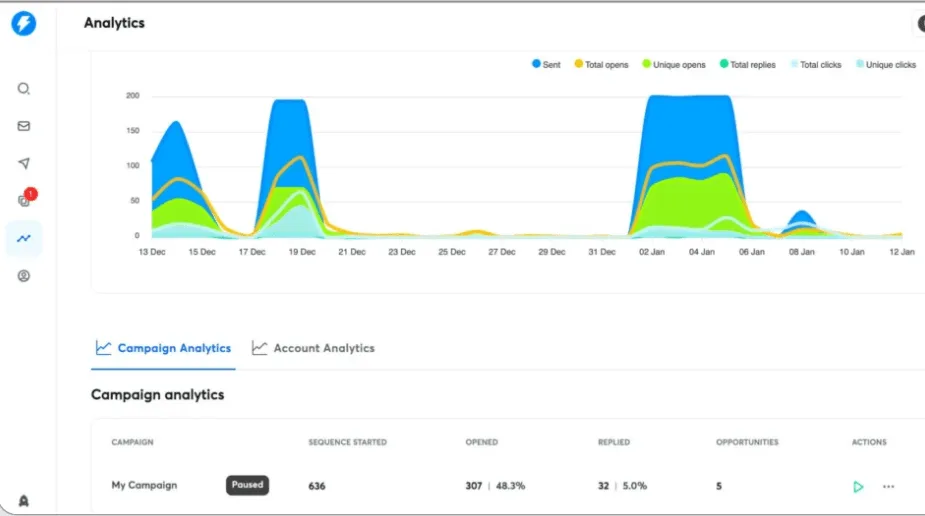Screen dimensions: 925x516
Task: Open the search icon in sidebar
Action: (x=24, y=89)
